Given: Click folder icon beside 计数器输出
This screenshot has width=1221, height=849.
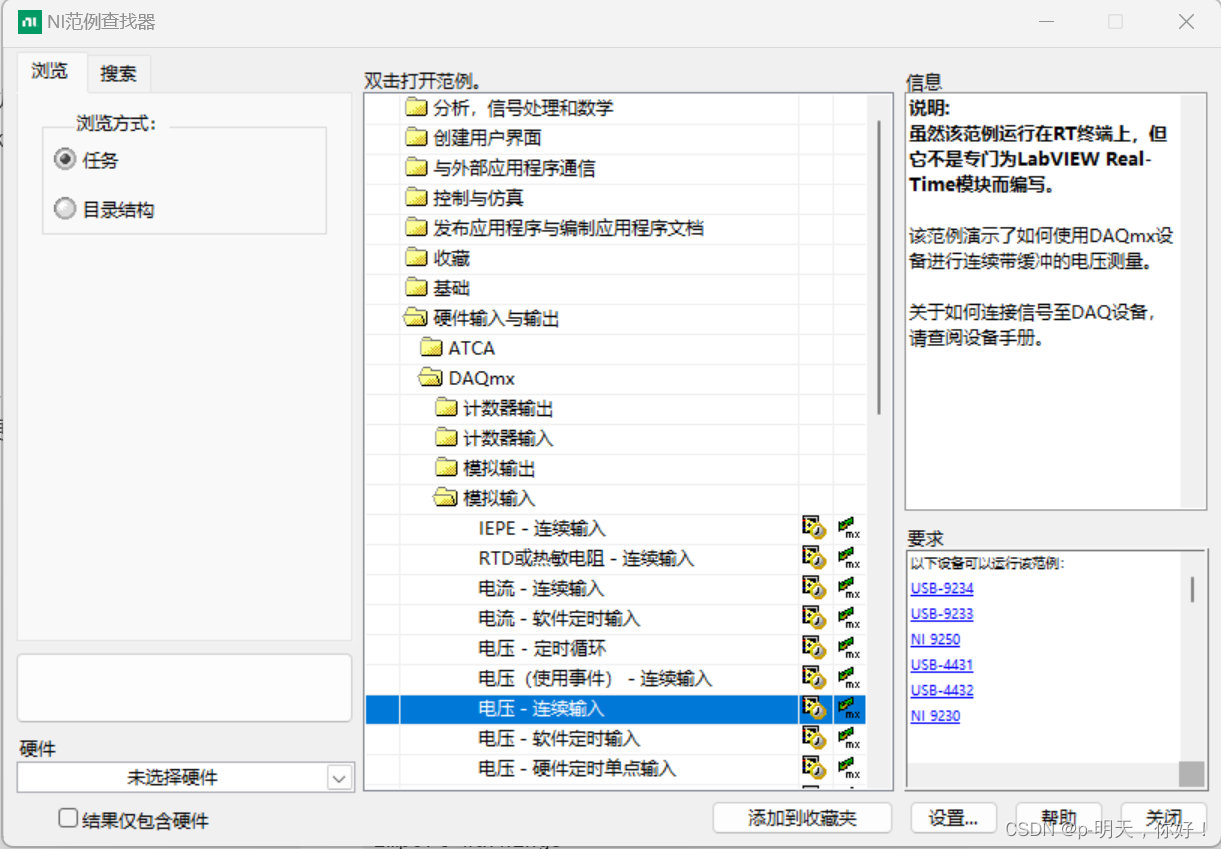Looking at the screenshot, I should pos(447,408).
